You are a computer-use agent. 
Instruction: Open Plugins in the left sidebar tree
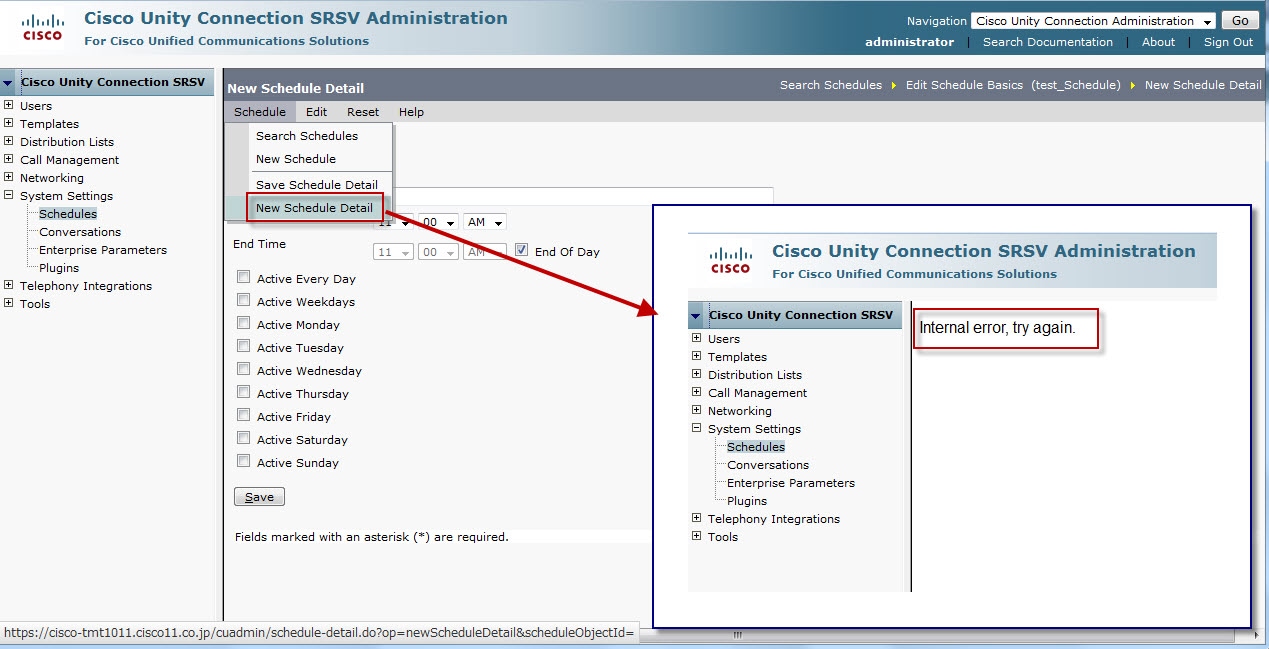coord(59,267)
